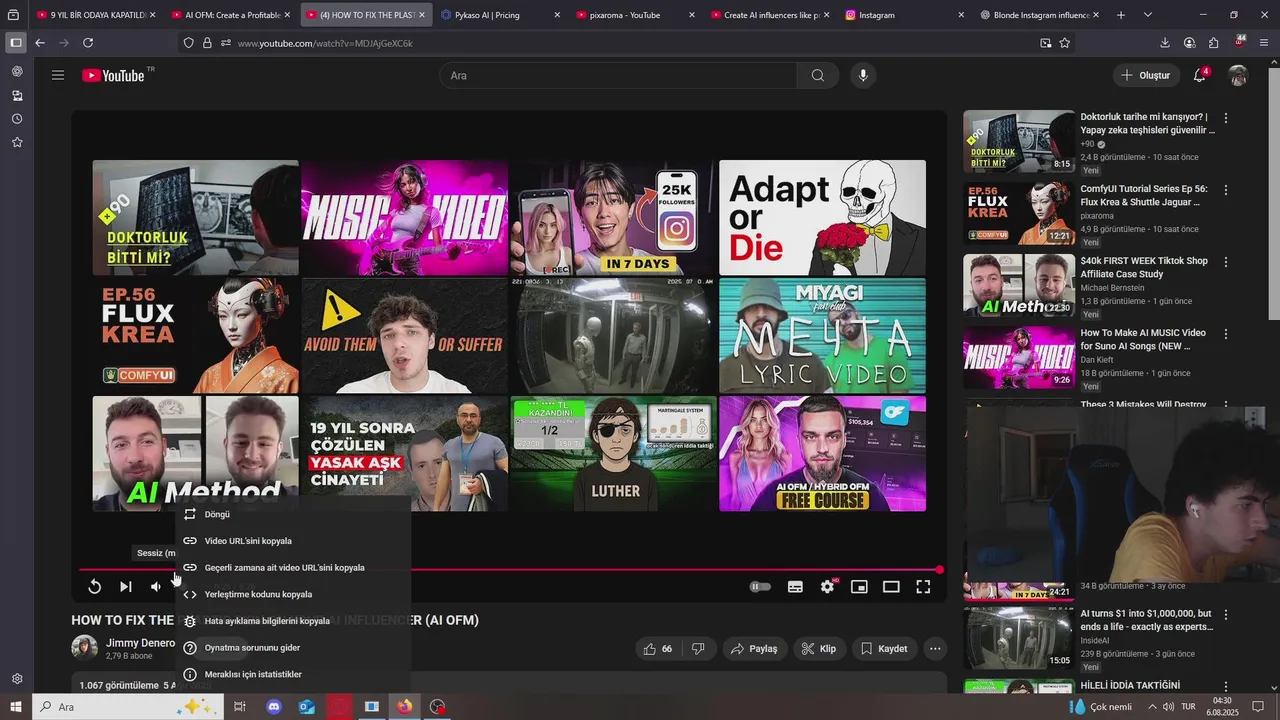Select Hata ayıklama bilgilerini kopyala
This screenshot has width=1280, height=720.
point(293,621)
